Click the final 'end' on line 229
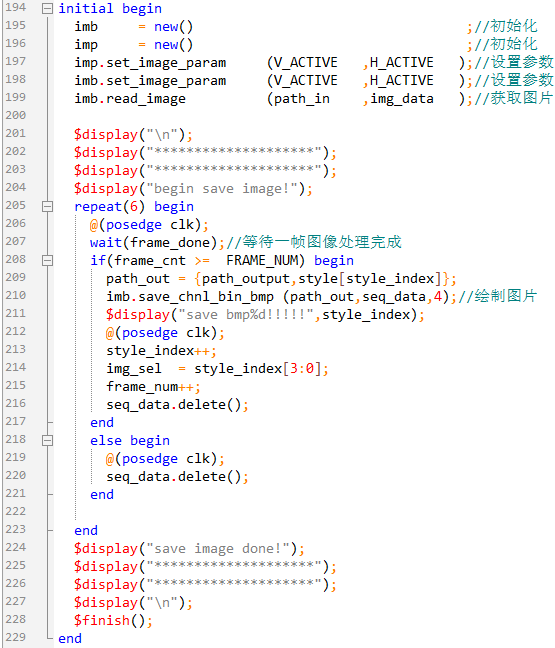555x648 pixels. (x=70, y=639)
